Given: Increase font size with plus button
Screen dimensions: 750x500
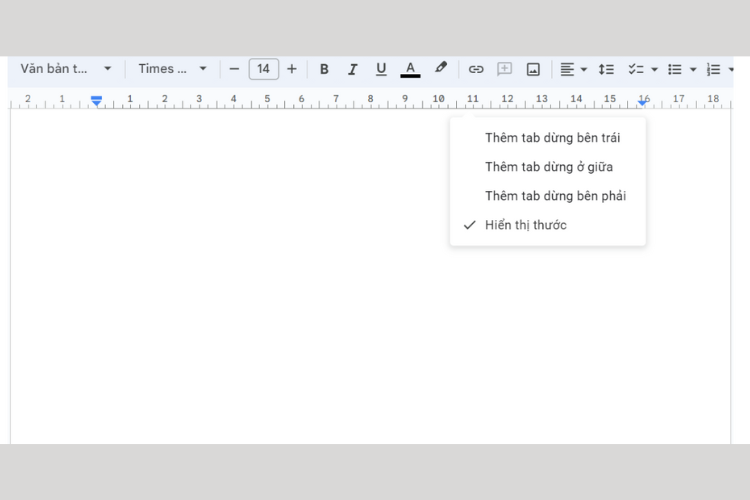Looking at the screenshot, I should pos(292,69).
